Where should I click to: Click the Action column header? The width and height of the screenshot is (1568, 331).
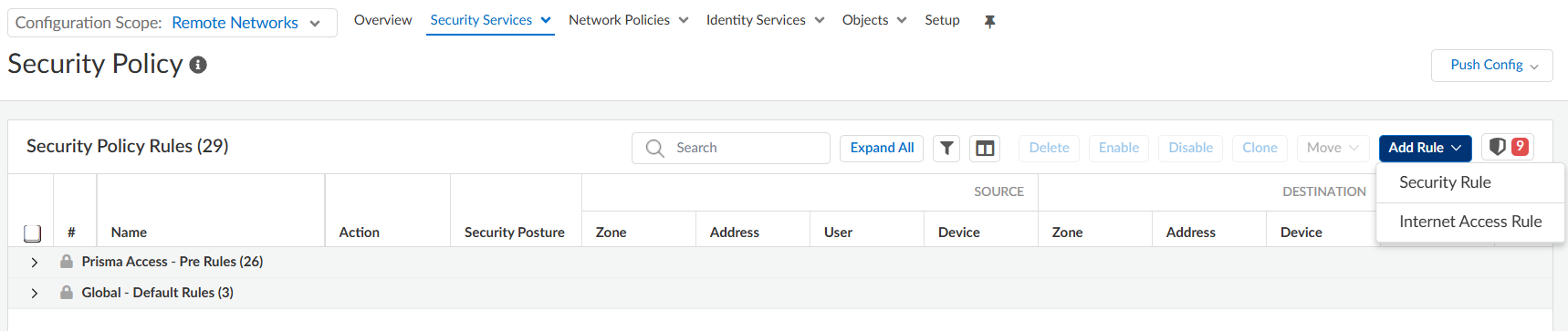(359, 233)
